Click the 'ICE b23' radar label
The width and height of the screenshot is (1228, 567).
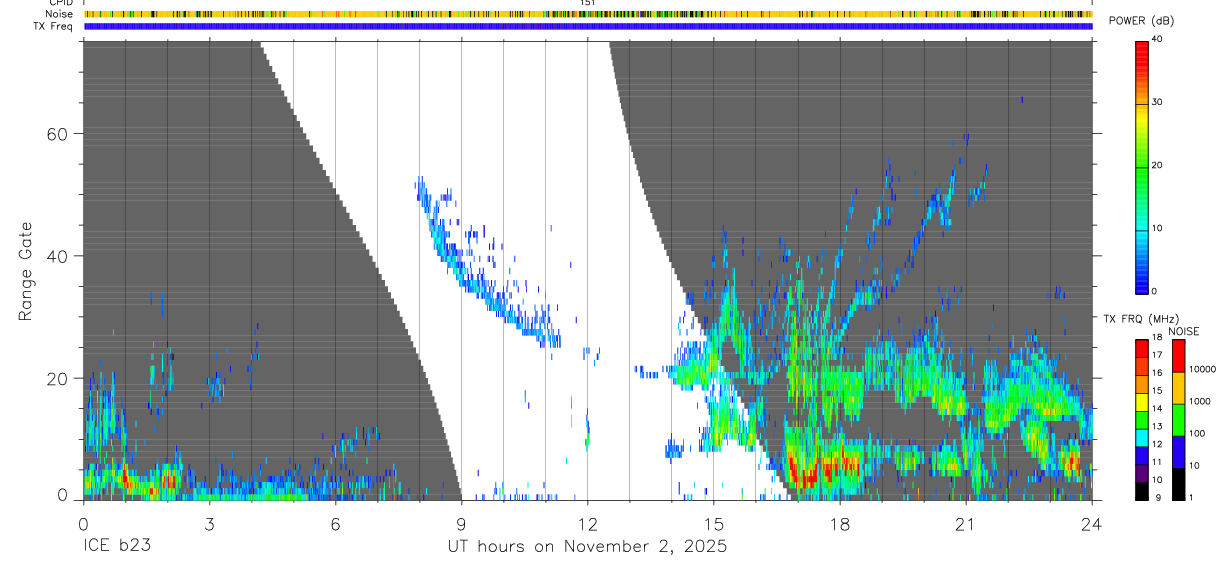(x=119, y=547)
